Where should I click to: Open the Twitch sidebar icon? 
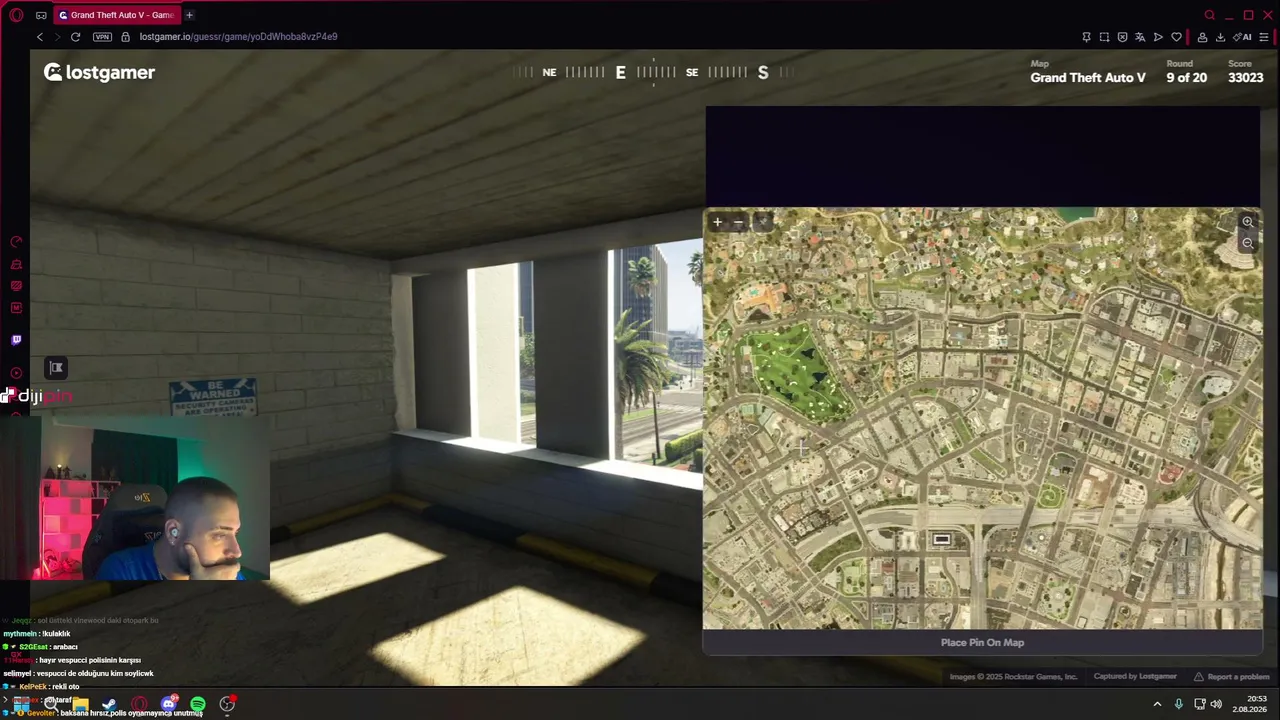point(16,340)
